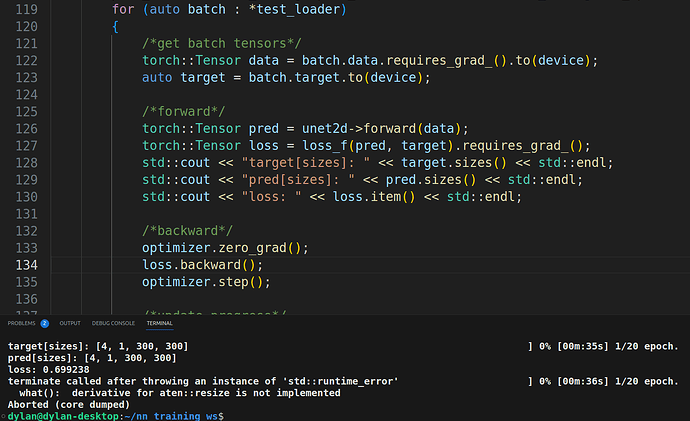Image resolution: width=690 pixels, height=421 pixels.
Task: Click the problems count badge showing 2
Action: (x=44, y=324)
